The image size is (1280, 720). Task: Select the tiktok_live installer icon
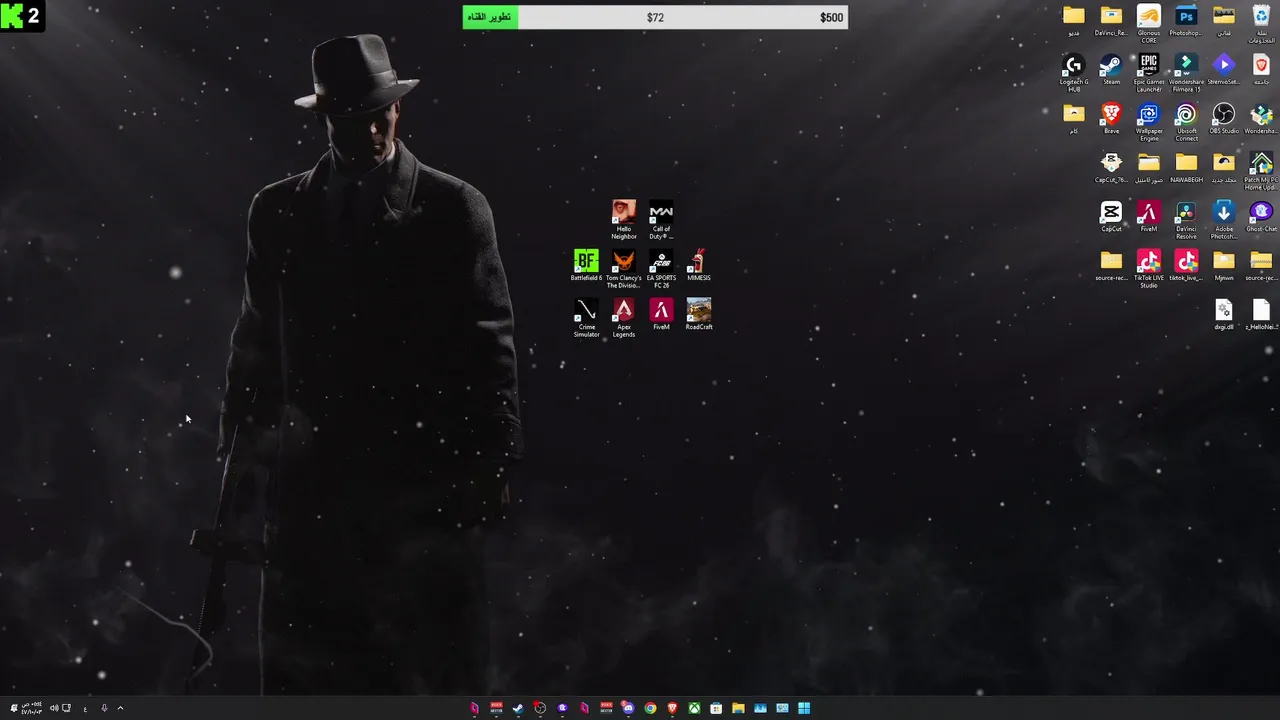pos(1186,265)
